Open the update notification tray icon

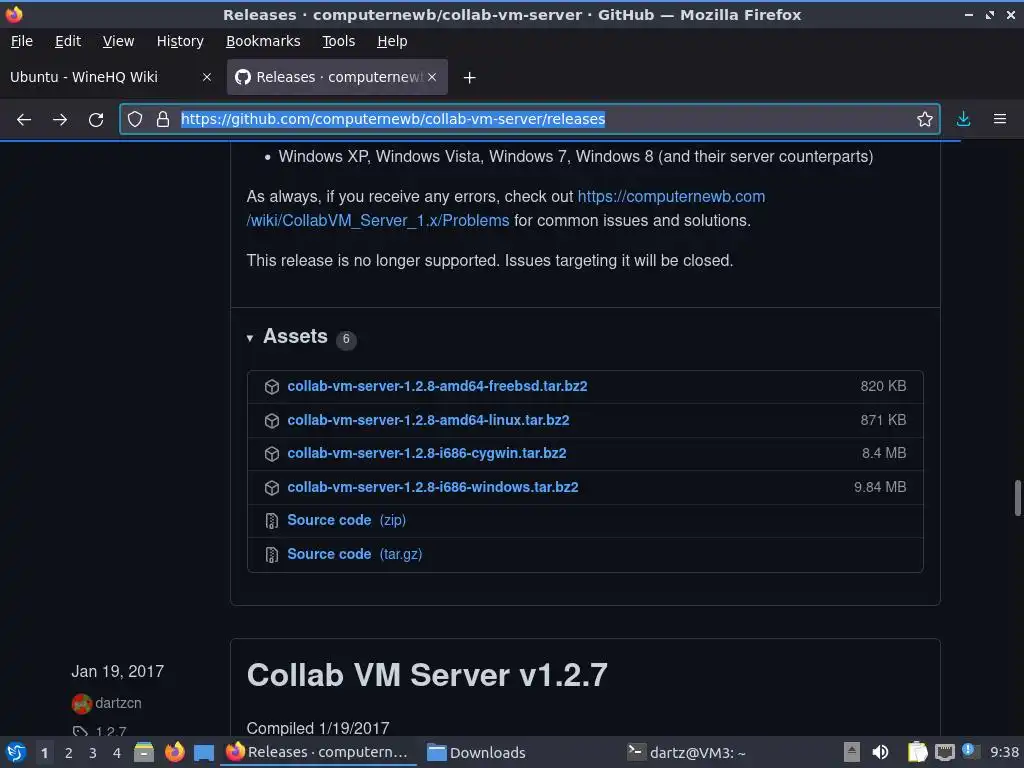[x=968, y=750]
